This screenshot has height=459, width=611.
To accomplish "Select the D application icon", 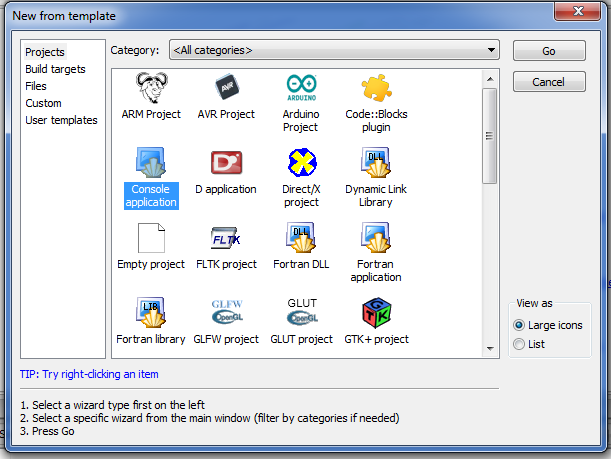I will coord(226,162).
